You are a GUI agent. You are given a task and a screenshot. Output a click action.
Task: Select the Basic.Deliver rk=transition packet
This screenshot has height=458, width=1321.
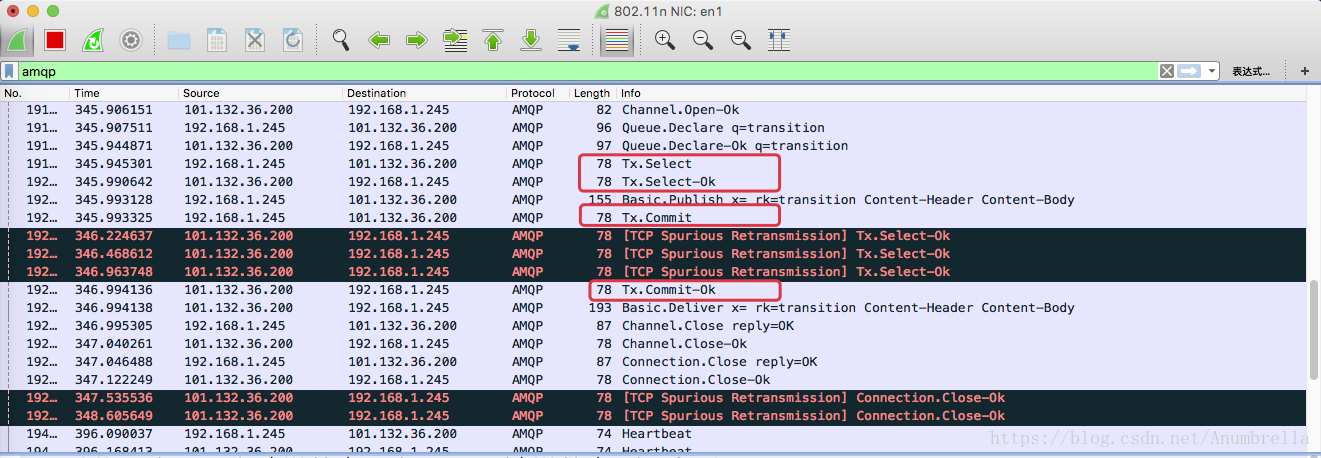pos(653,308)
